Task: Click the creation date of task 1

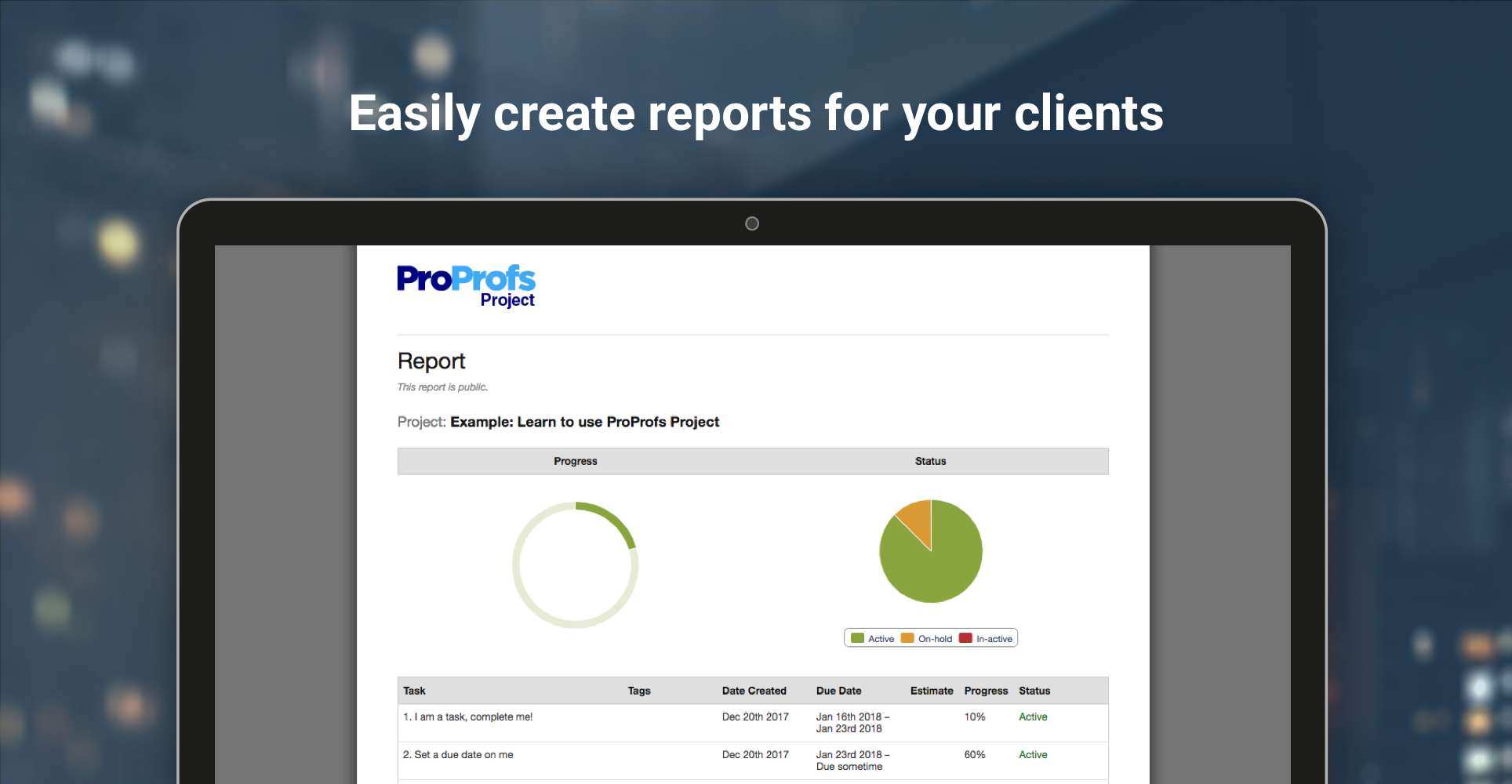Action: (755, 717)
